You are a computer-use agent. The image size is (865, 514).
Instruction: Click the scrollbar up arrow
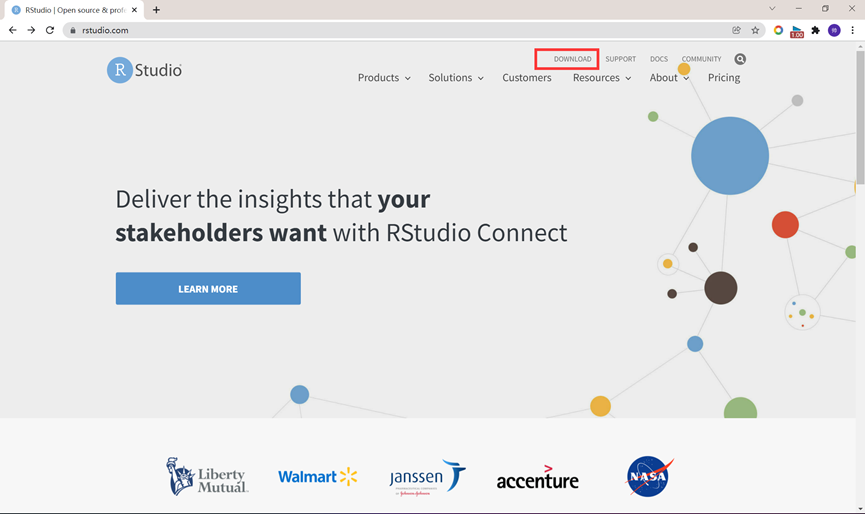[x=860, y=47]
